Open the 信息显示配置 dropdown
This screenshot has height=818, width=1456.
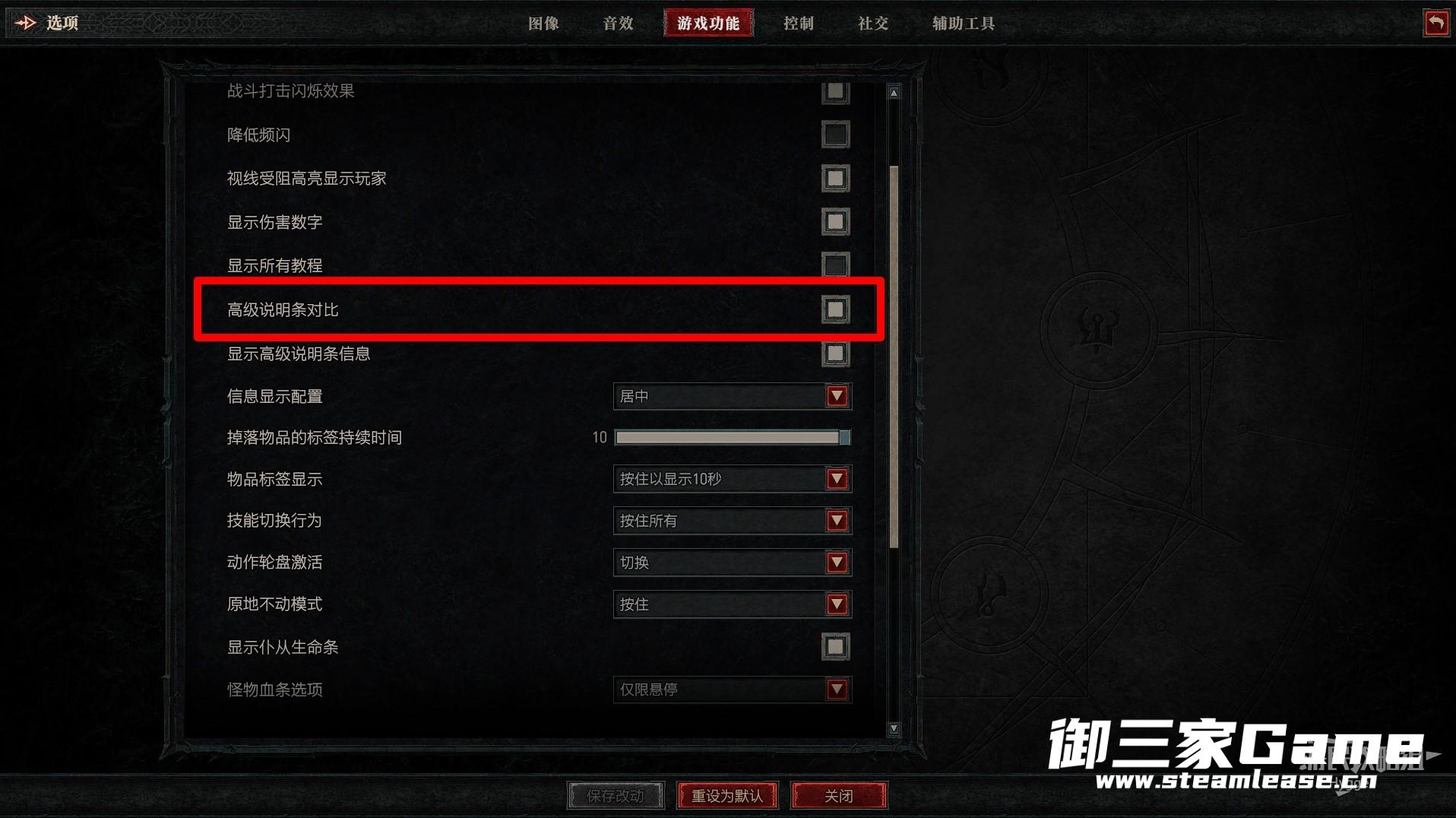tap(733, 396)
